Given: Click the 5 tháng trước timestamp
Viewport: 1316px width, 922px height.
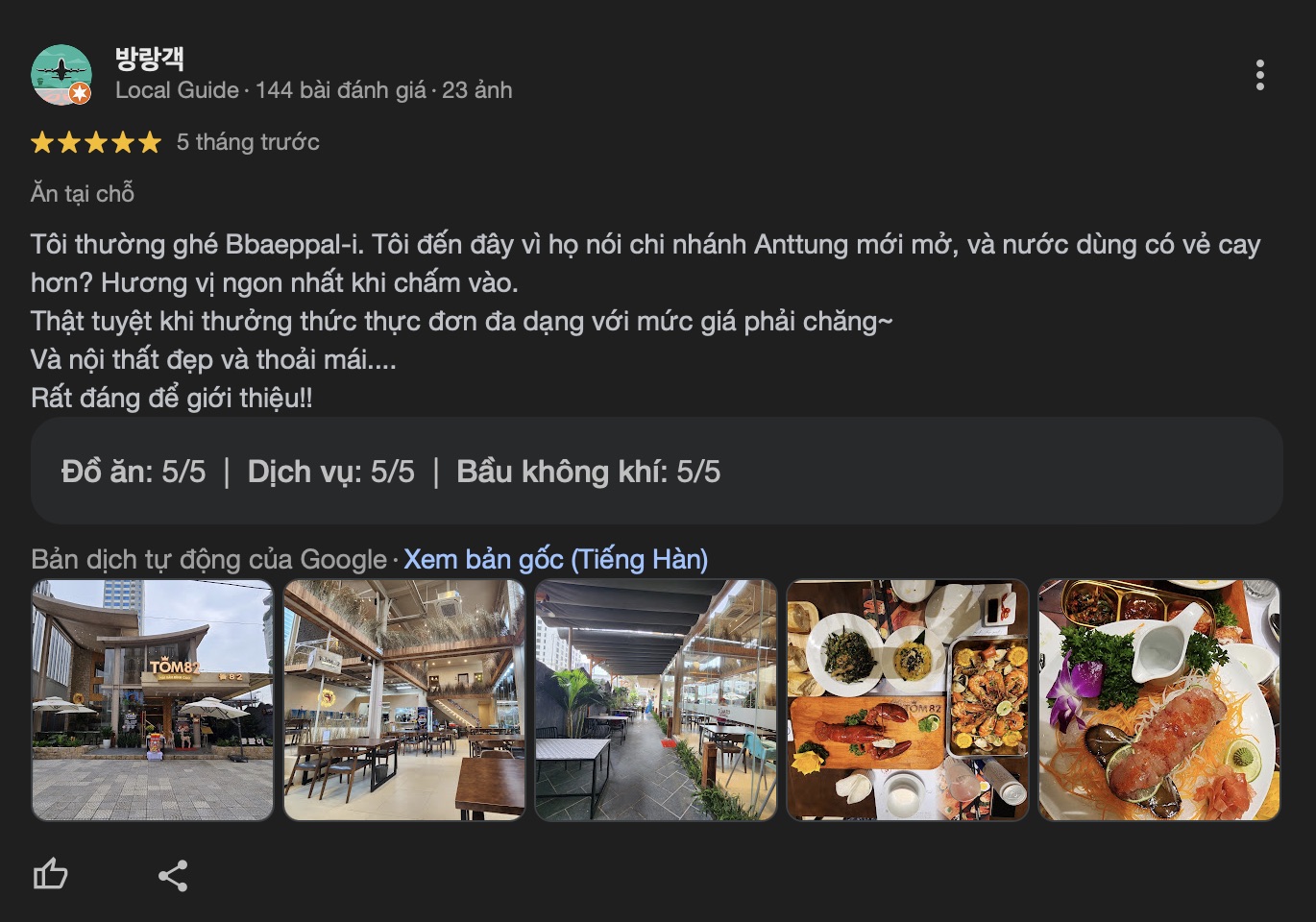Looking at the screenshot, I should [x=248, y=142].
